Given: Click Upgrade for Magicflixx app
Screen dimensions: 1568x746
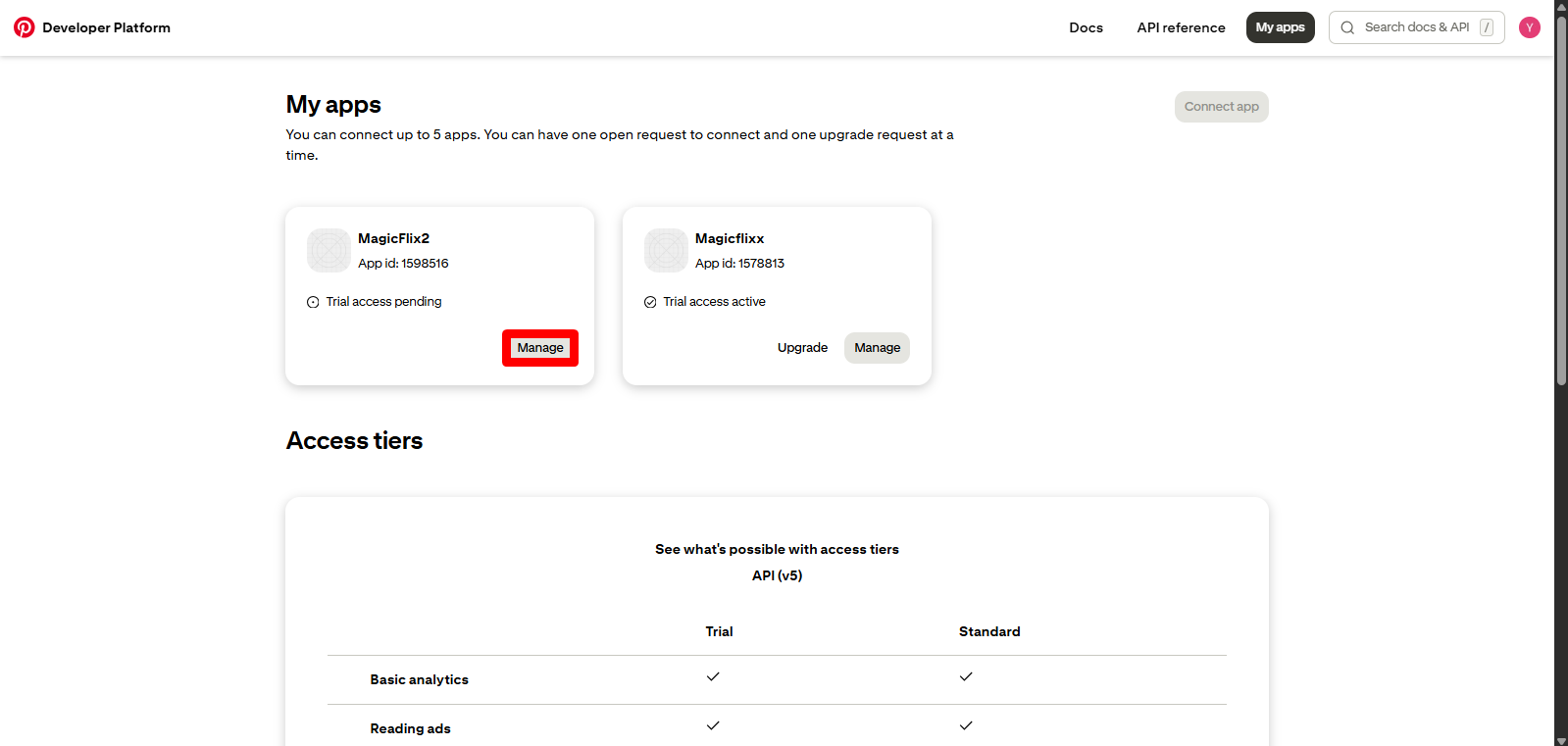Looking at the screenshot, I should (802, 348).
